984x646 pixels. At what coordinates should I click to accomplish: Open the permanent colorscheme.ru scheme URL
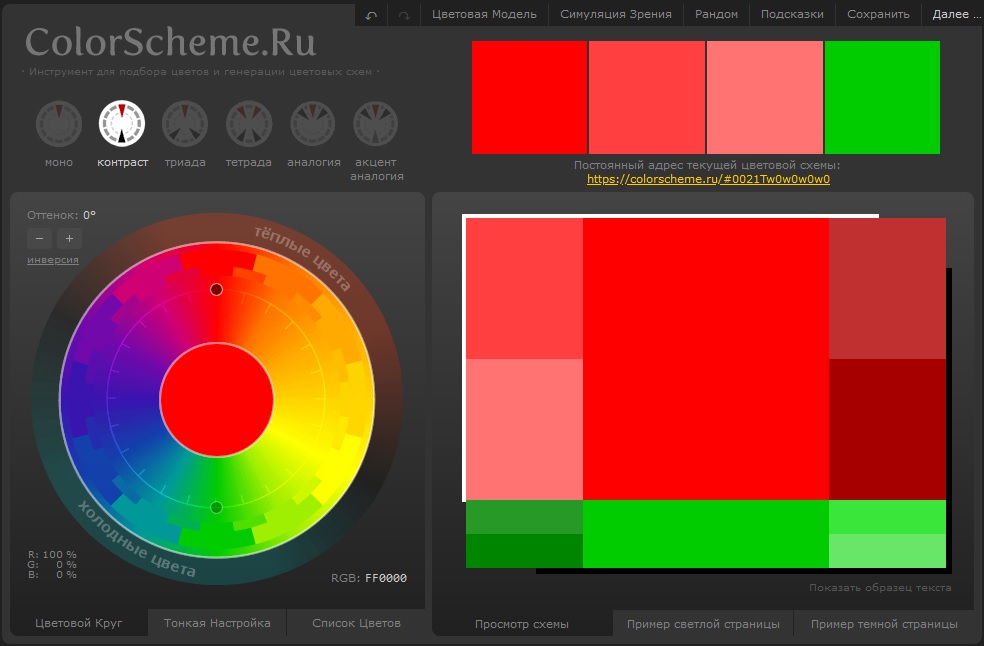tap(709, 179)
